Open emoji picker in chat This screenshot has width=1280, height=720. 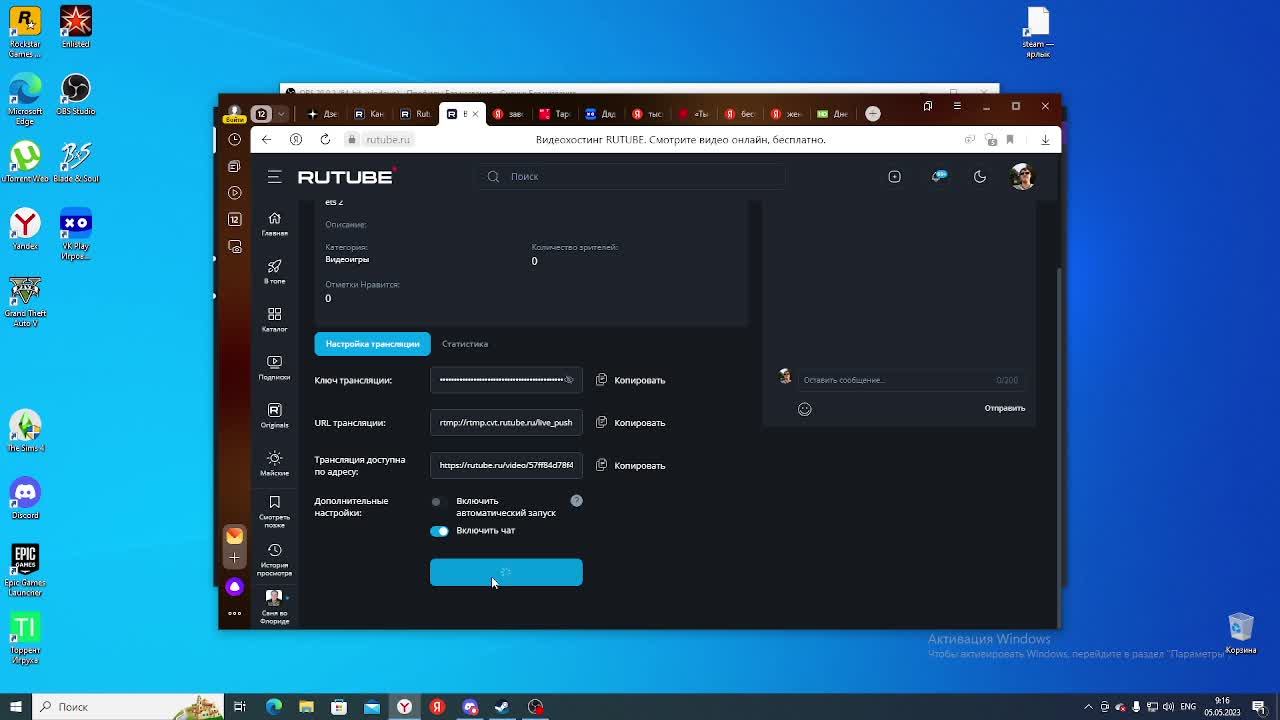pos(805,409)
